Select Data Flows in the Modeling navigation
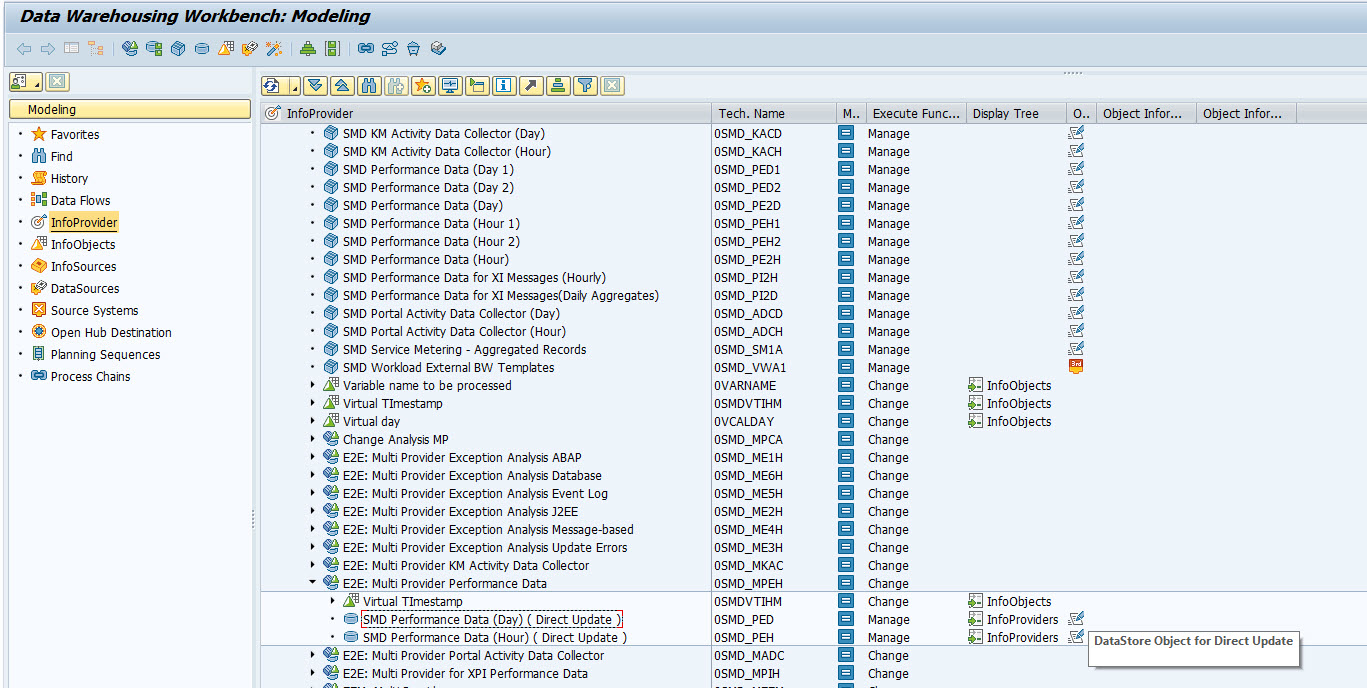 pyautogui.click(x=81, y=200)
